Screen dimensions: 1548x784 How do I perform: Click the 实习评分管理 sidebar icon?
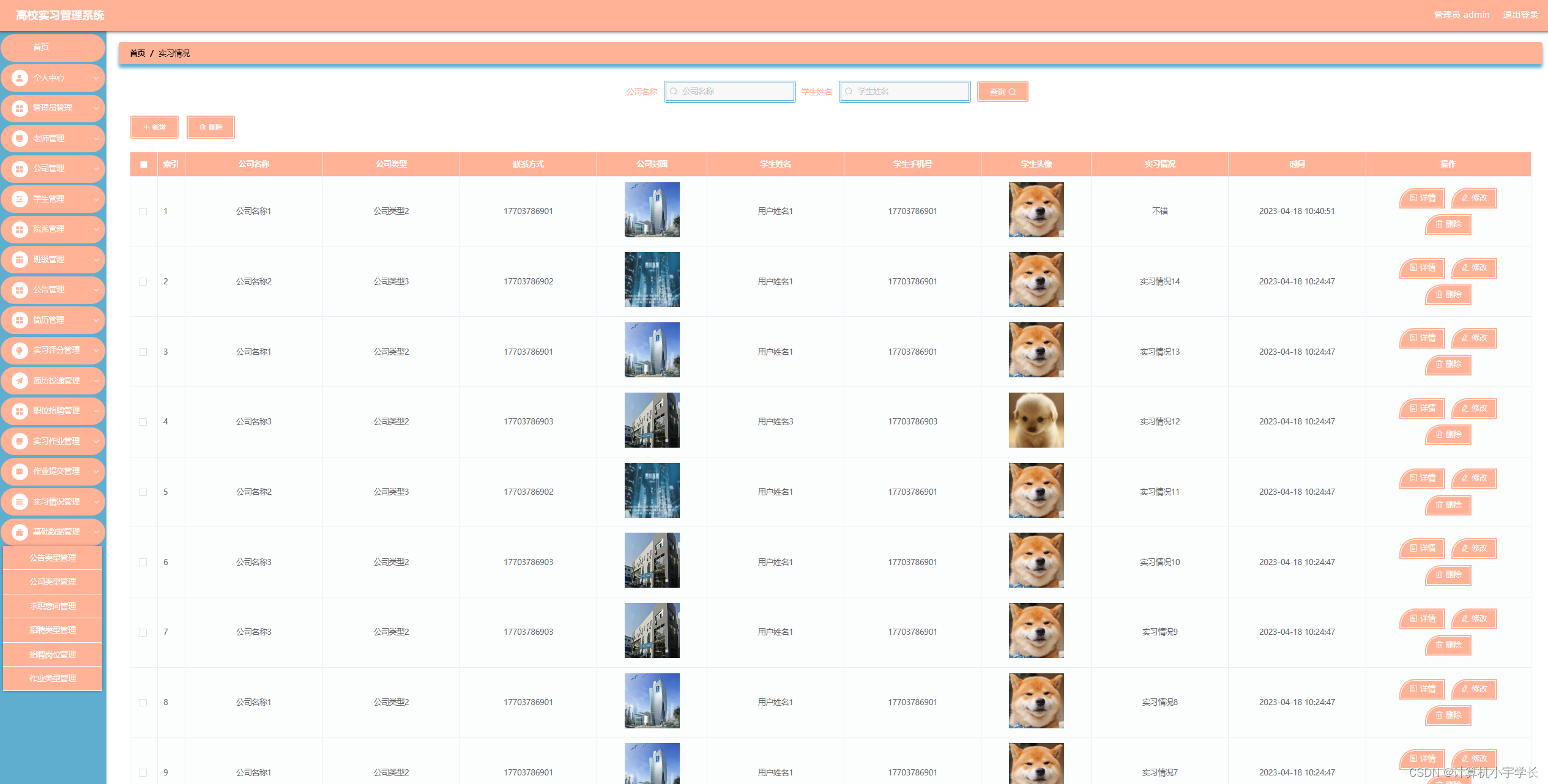click(x=20, y=350)
